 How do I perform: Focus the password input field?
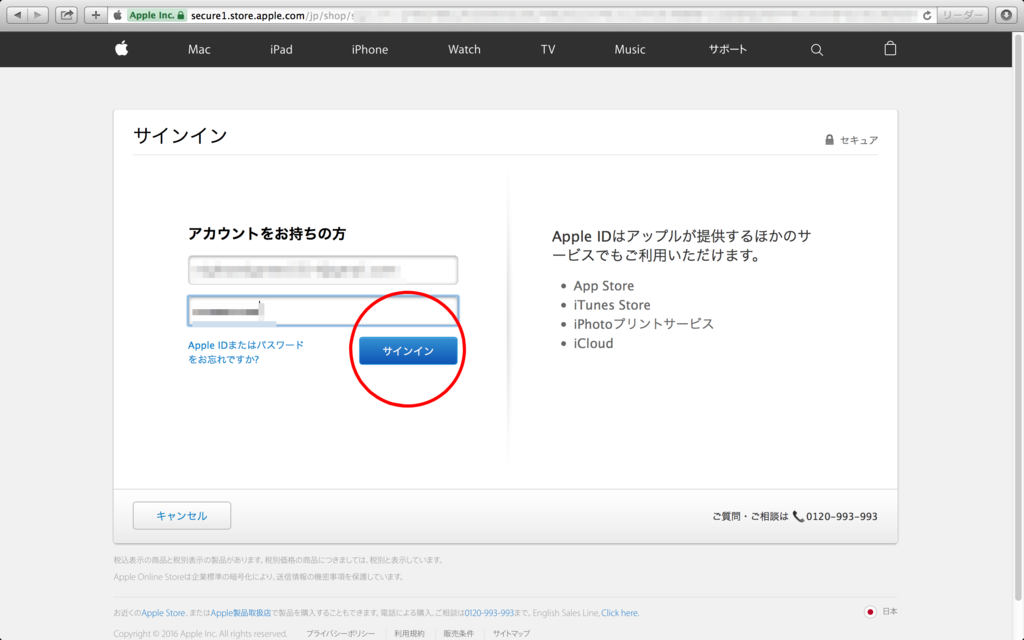(323, 311)
